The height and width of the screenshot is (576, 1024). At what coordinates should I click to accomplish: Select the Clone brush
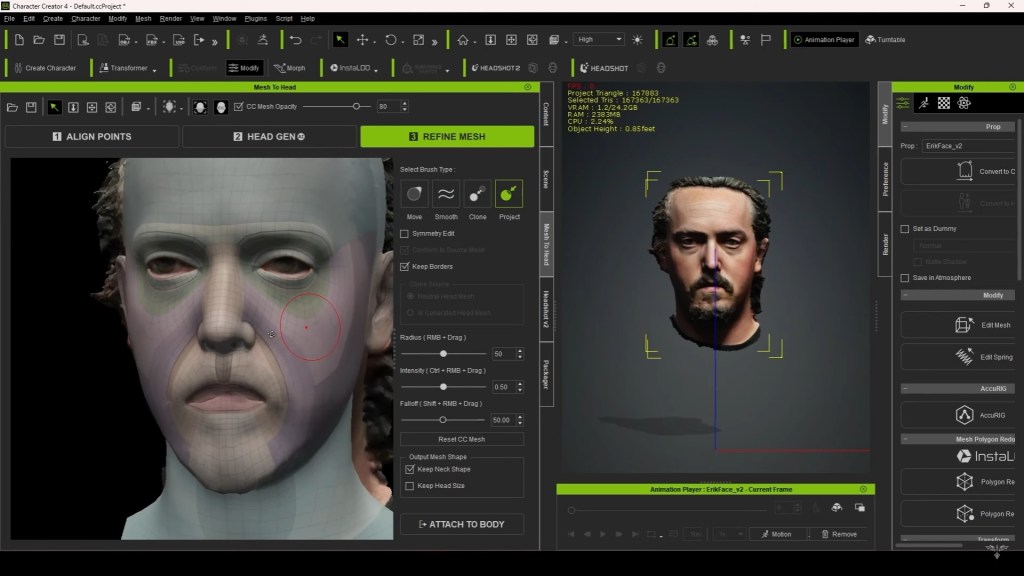[x=477, y=194]
